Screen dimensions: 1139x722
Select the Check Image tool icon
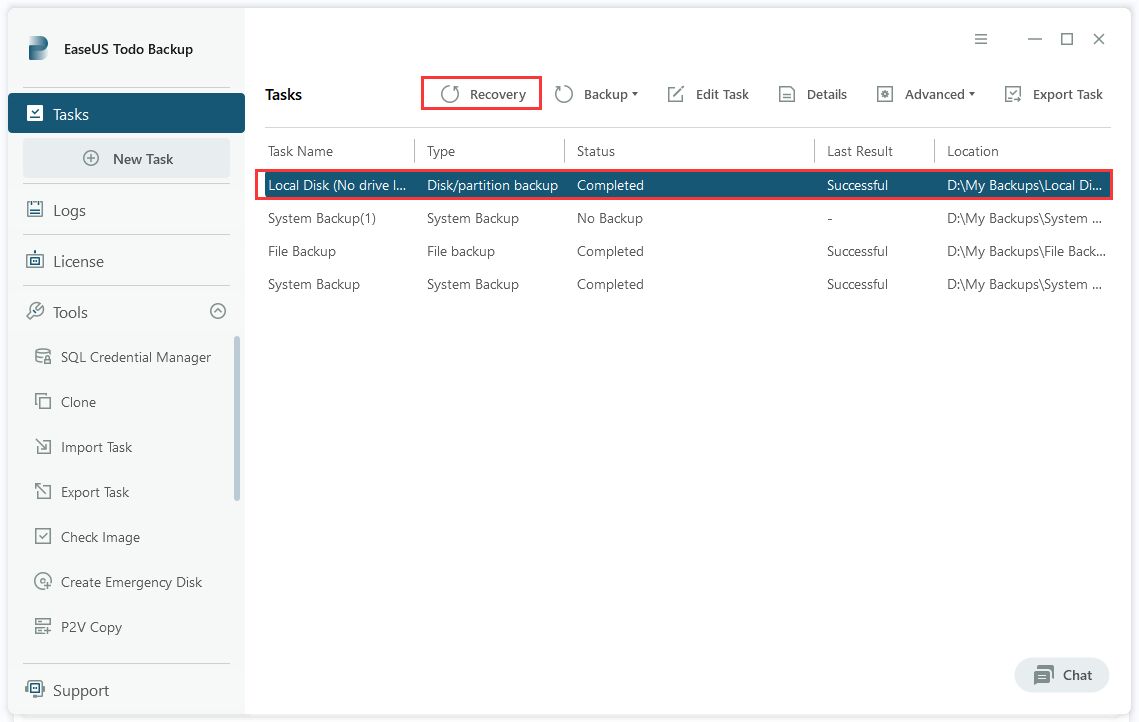point(43,537)
